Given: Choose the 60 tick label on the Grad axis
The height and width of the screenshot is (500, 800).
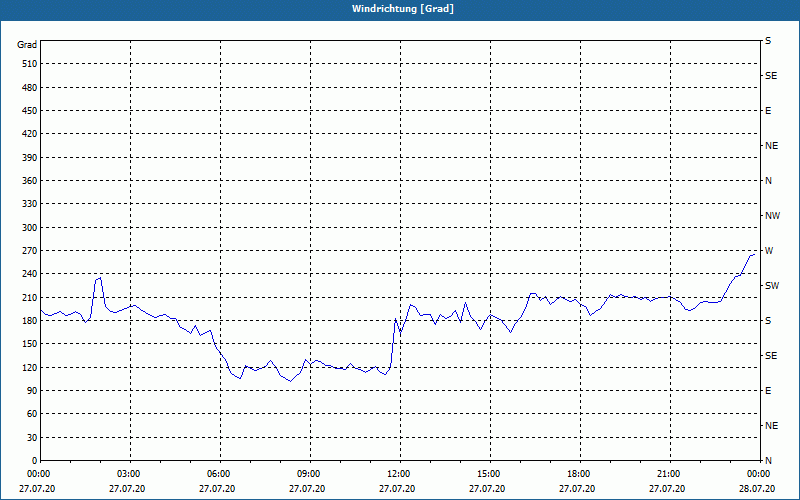Looking at the screenshot, I should pyautogui.click(x=32, y=414).
